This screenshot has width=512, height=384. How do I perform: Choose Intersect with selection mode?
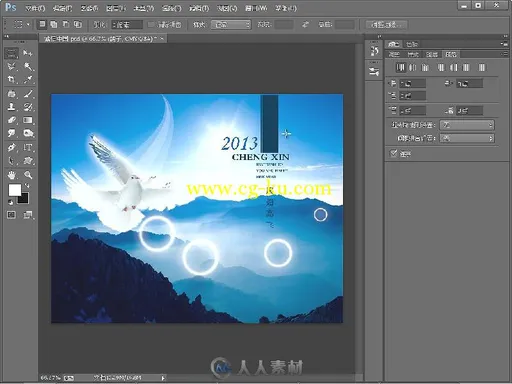pyautogui.click(x=78, y=24)
